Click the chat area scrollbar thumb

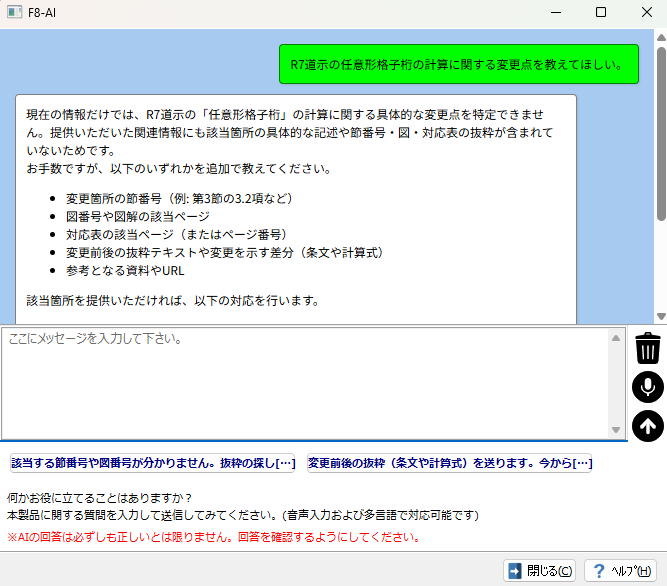(661, 133)
